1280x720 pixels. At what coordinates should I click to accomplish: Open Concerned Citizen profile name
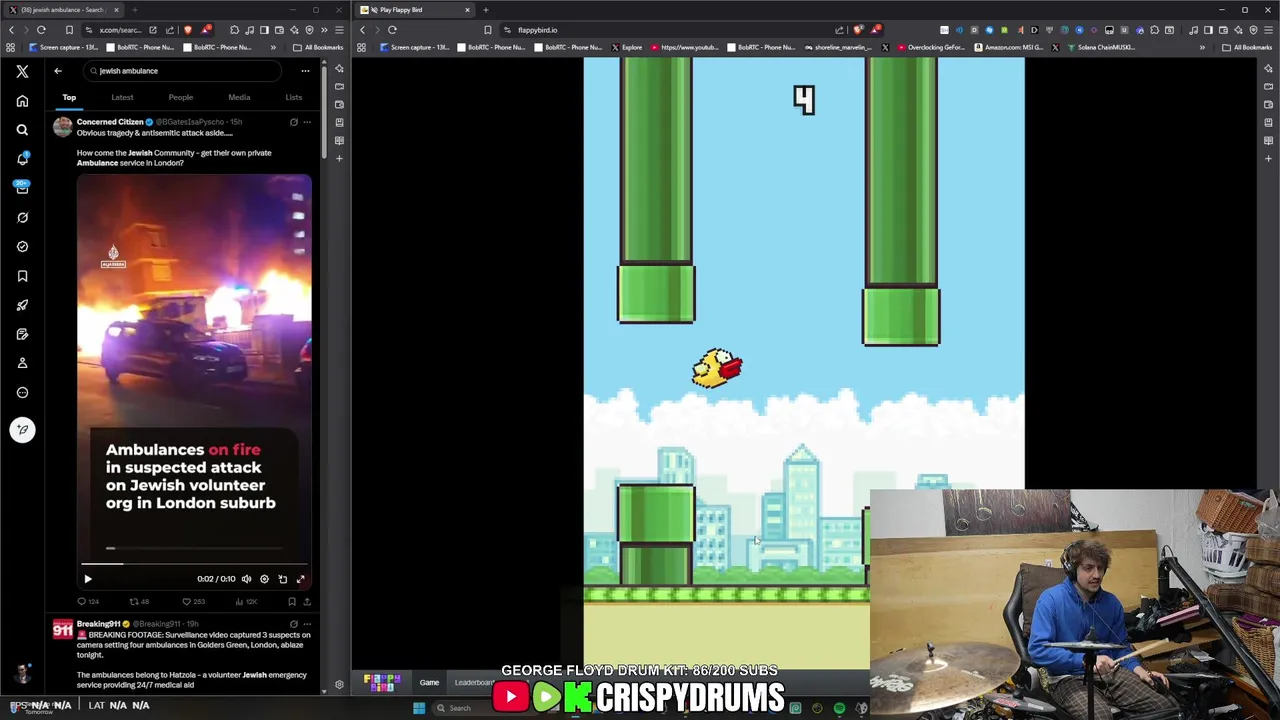[x=110, y=122]
